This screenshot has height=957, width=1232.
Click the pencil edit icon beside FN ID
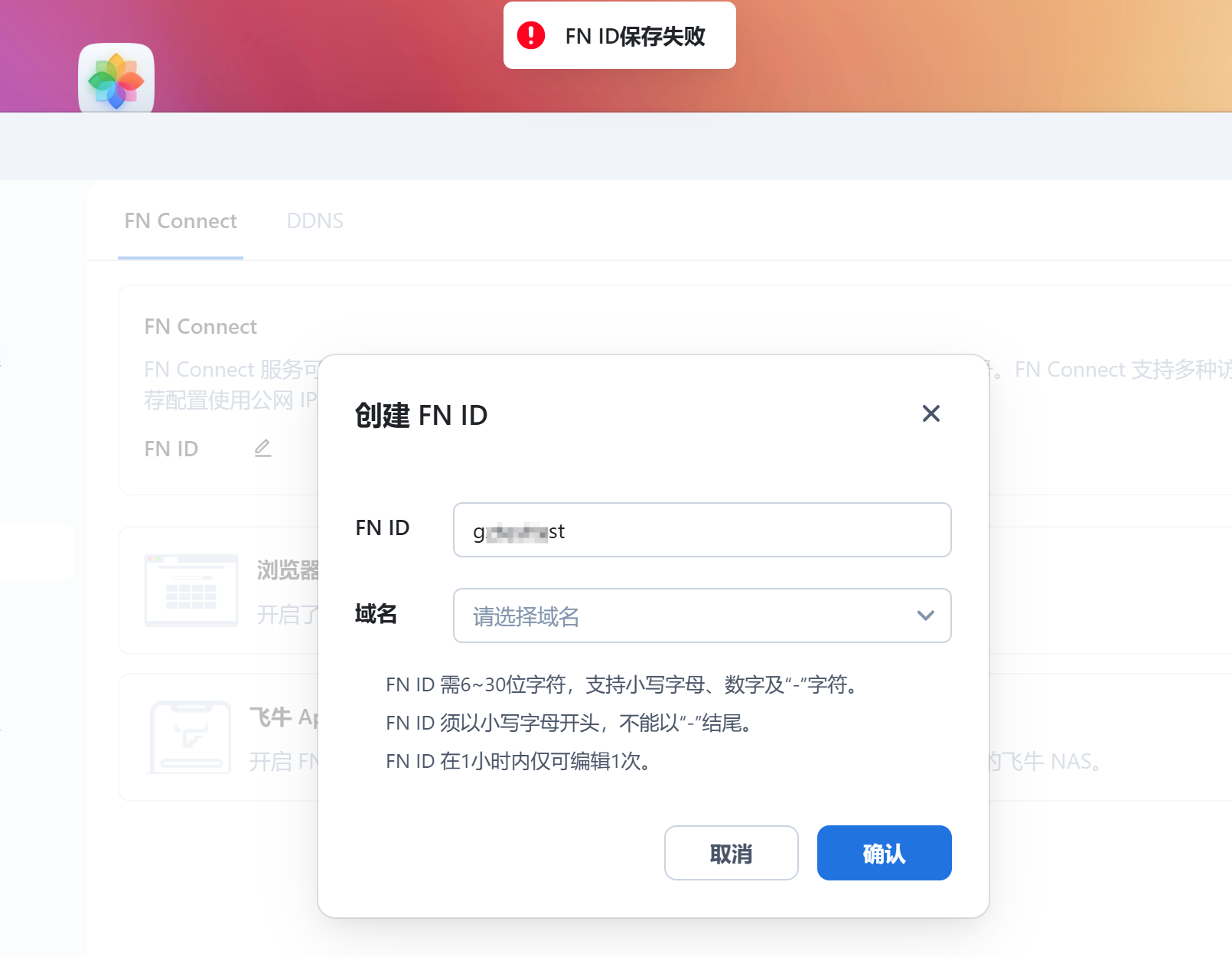tap(262, 448)
